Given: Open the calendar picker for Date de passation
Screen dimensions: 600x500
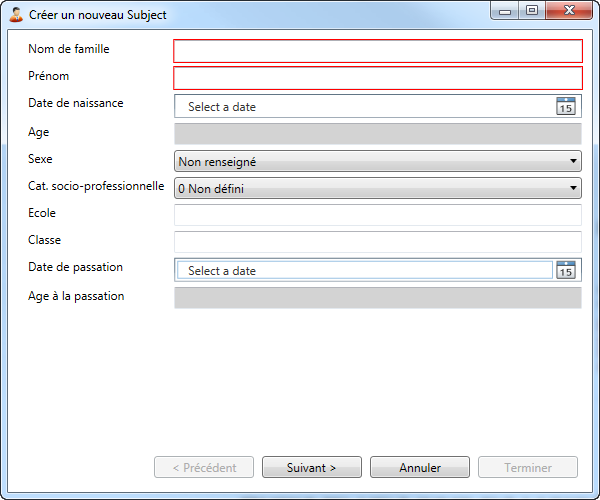Looking at the screenshot, I should click(x=566, y=270).
